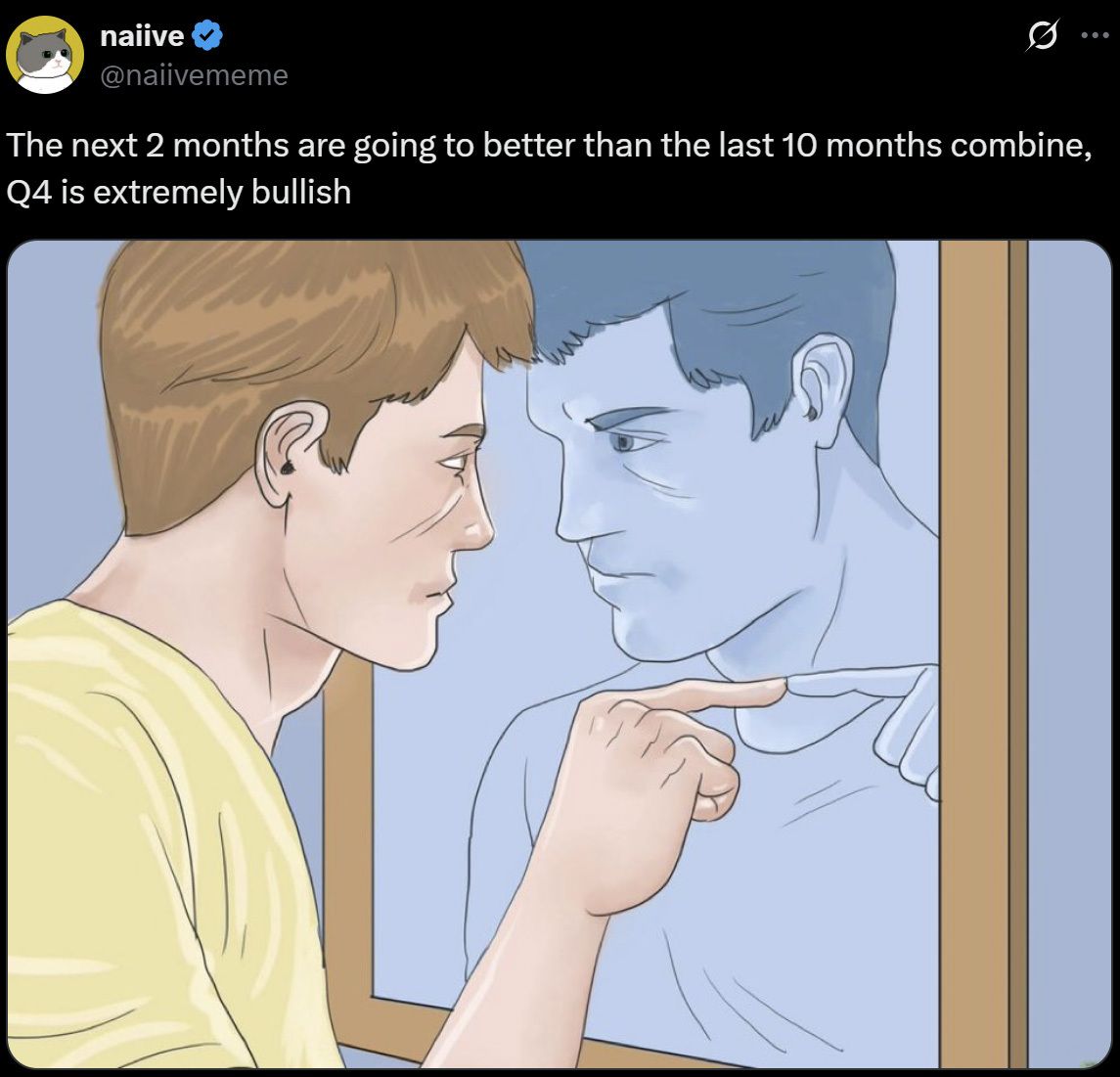Click the 'Q4 is extremely bullish' text line

pyautogui.click(x=178, y=192)
